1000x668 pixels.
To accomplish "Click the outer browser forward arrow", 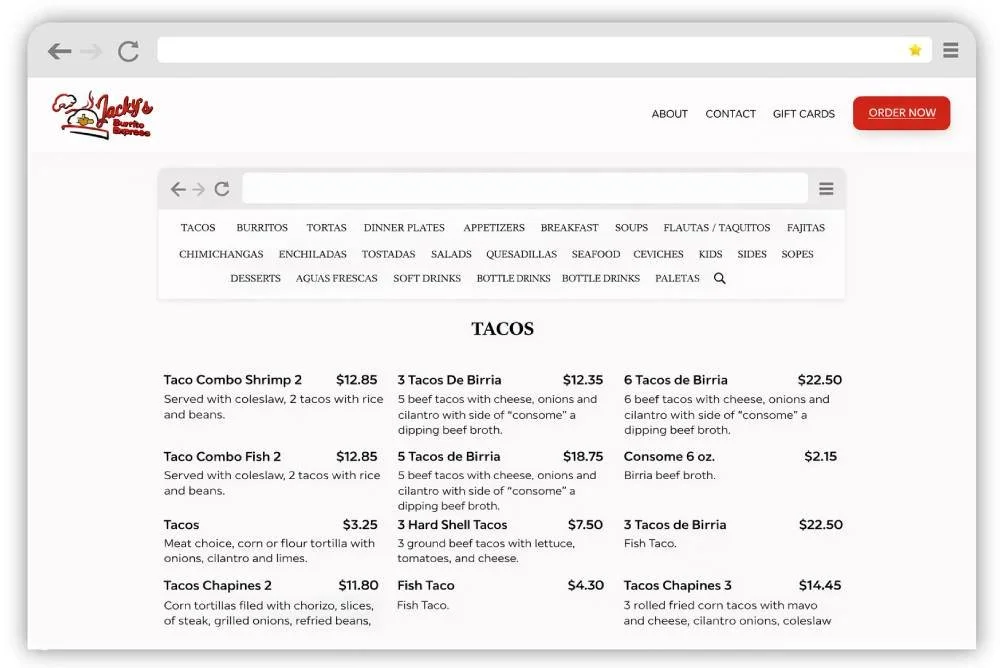I will [x=92, y=51].
